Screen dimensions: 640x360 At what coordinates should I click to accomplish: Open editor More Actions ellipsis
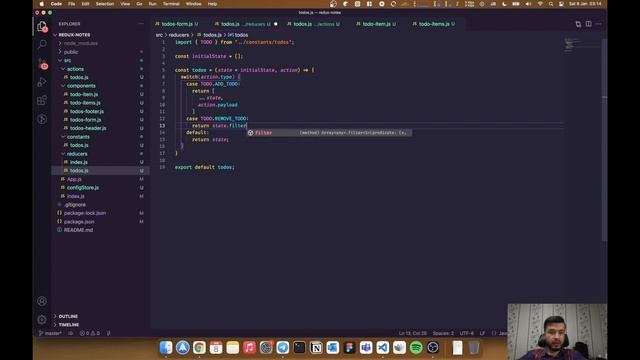tap(599, 24)
